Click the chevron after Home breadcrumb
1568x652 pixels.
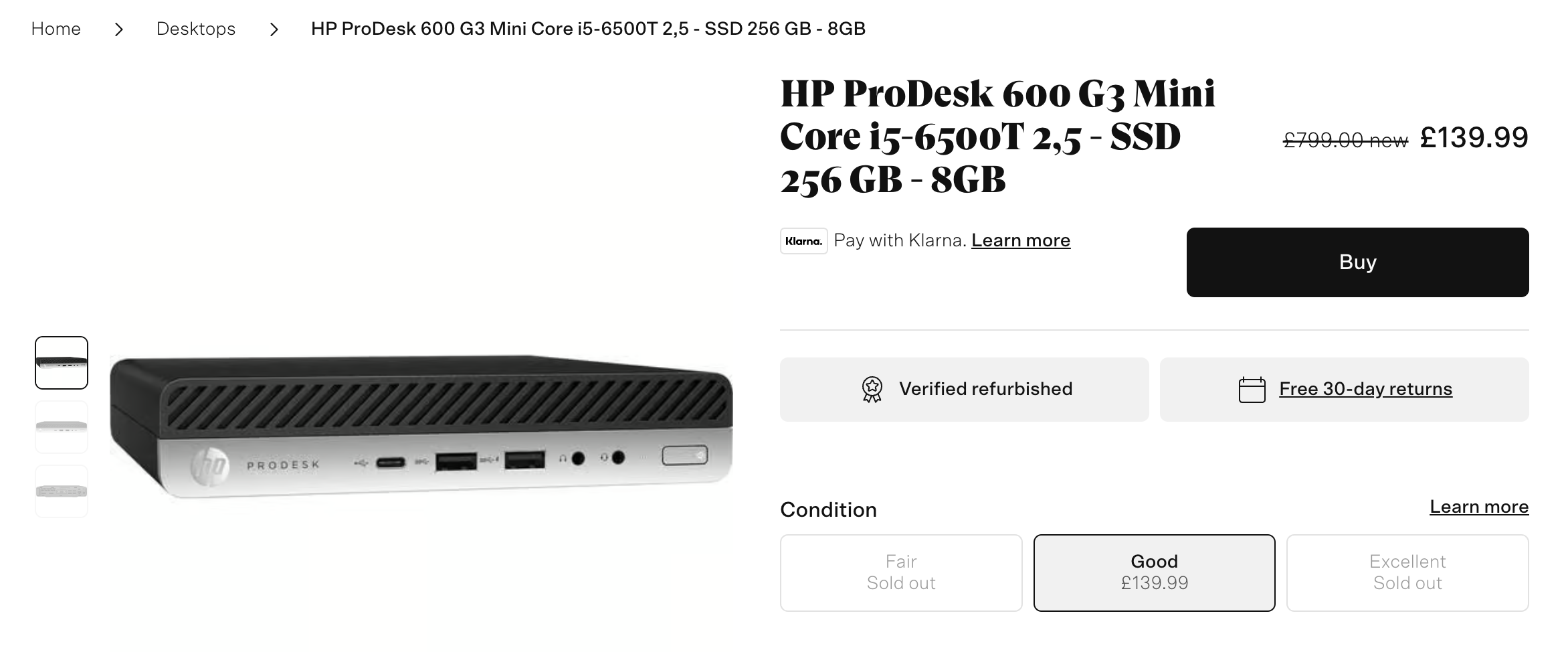[x=119, y=29]
